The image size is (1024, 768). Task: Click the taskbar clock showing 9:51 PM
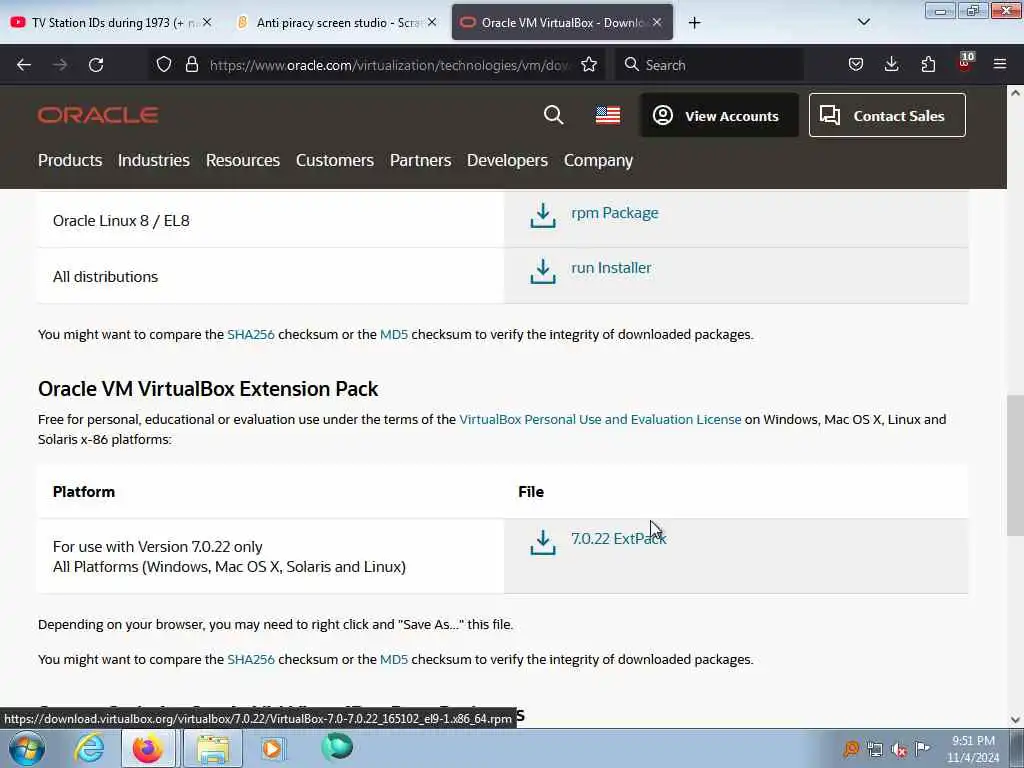coord(973,749)
